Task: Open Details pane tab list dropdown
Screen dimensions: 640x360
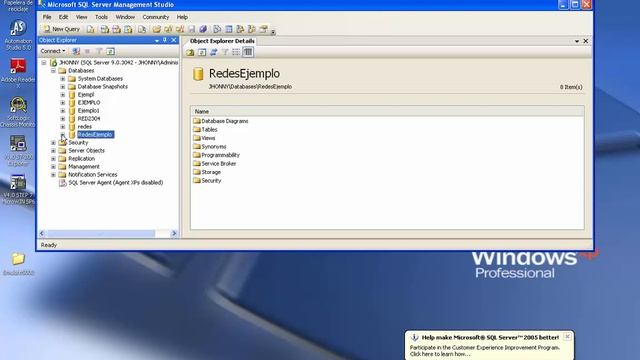Action: coord(577,41)
